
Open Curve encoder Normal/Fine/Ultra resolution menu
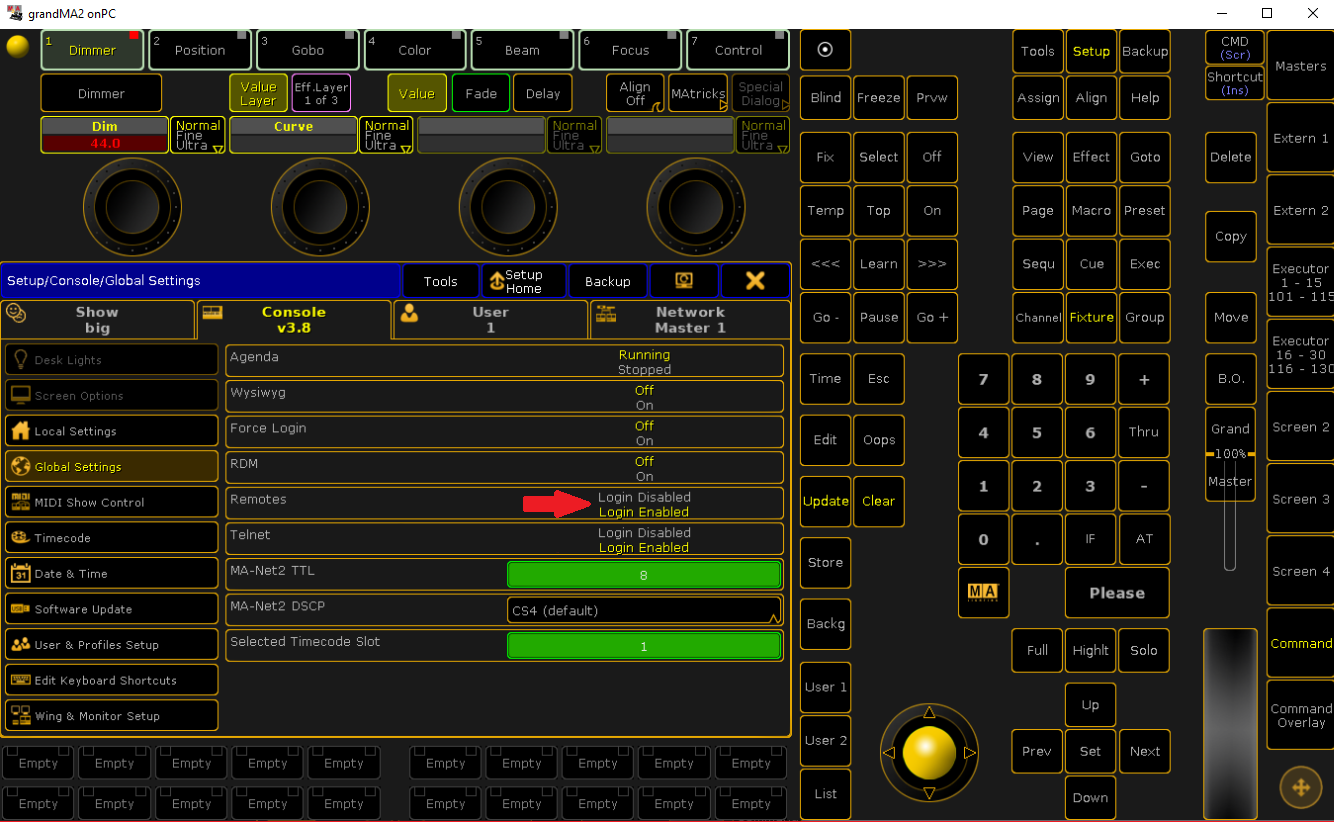pyautogui.click(x=386, y=135)
